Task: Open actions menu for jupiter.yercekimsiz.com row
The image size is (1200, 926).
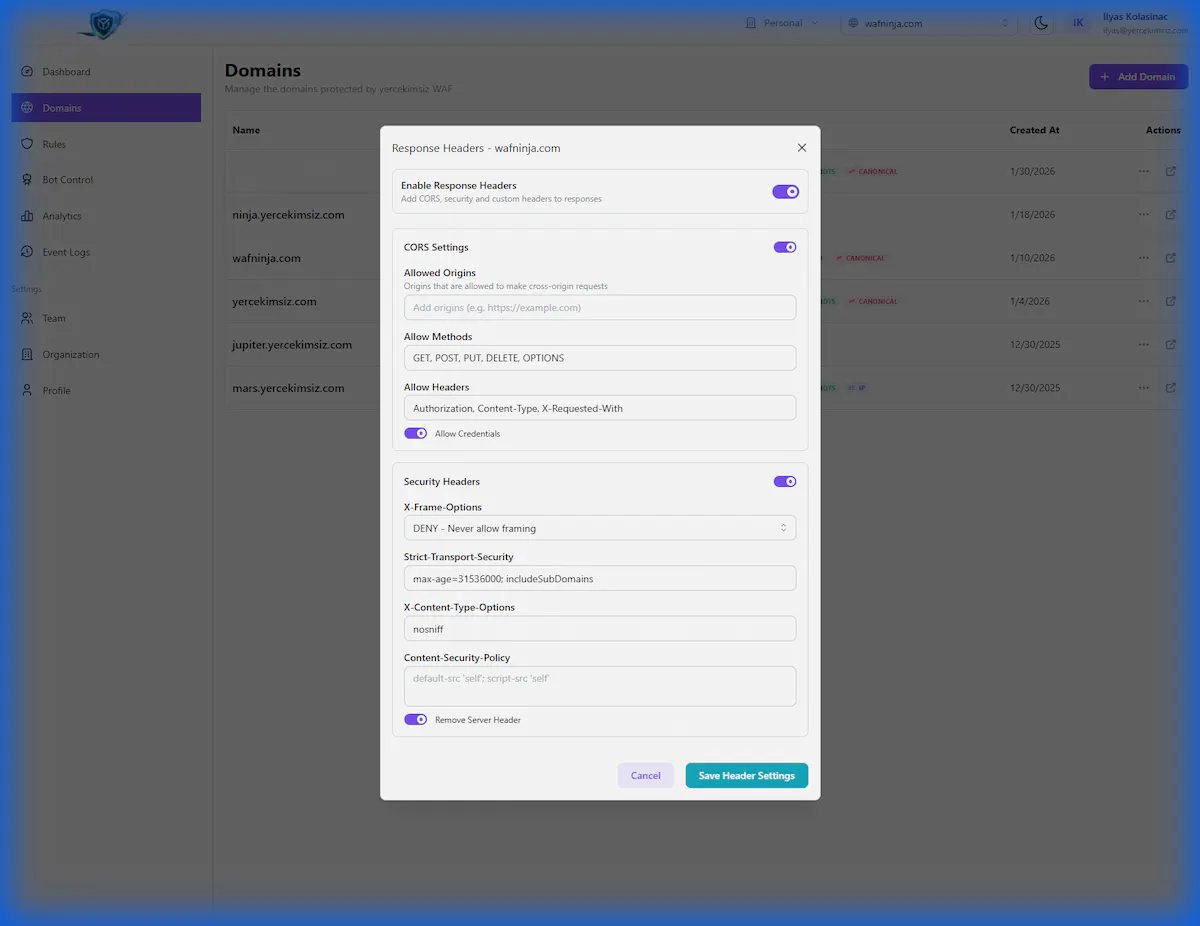Action: click(1144, 344)
